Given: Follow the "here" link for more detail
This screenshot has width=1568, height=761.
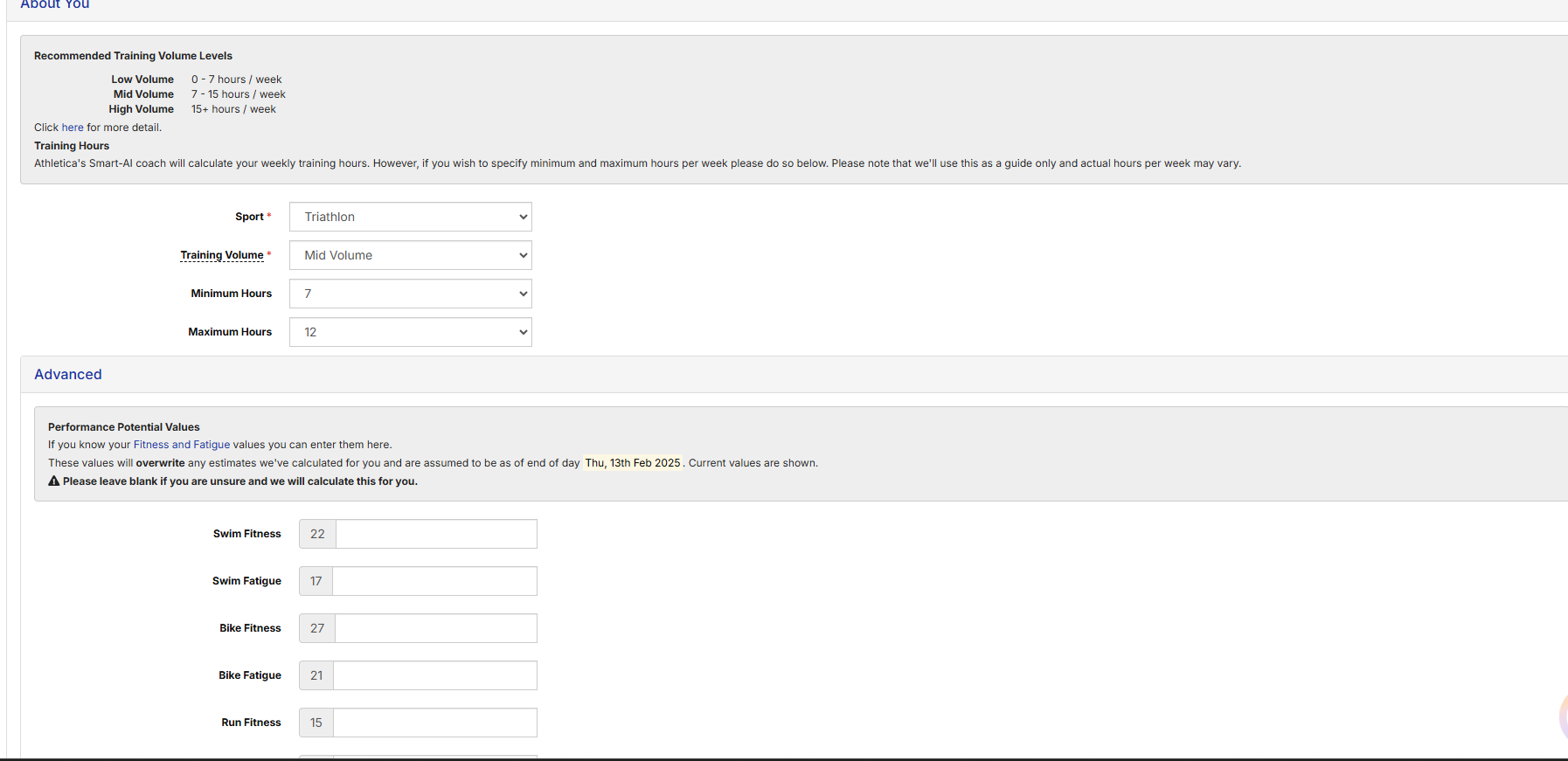Looking at the screenshot, I should (x=73, y=128).
